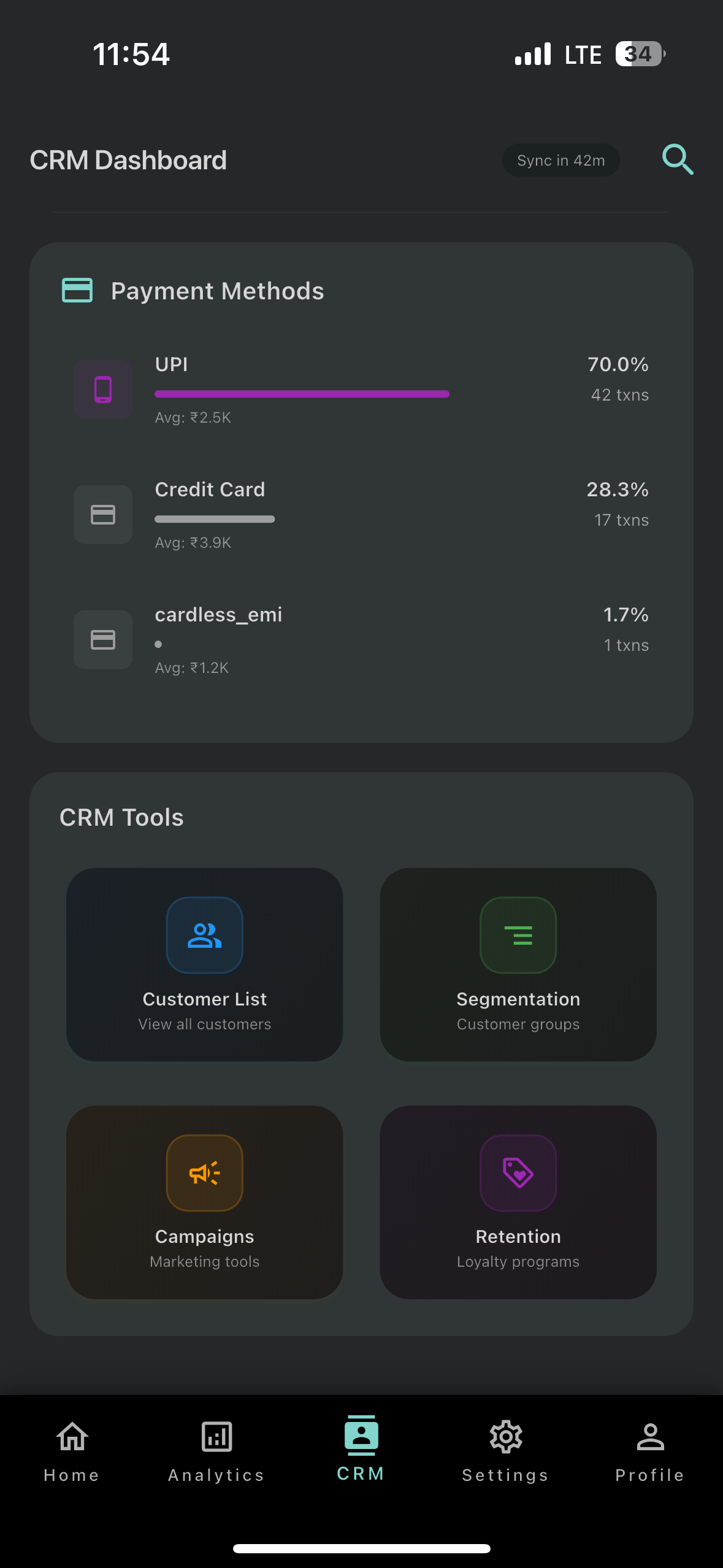Screen dimensions: 723x1568
Task: Open the Settings tab
Action: click(505, 1450)
